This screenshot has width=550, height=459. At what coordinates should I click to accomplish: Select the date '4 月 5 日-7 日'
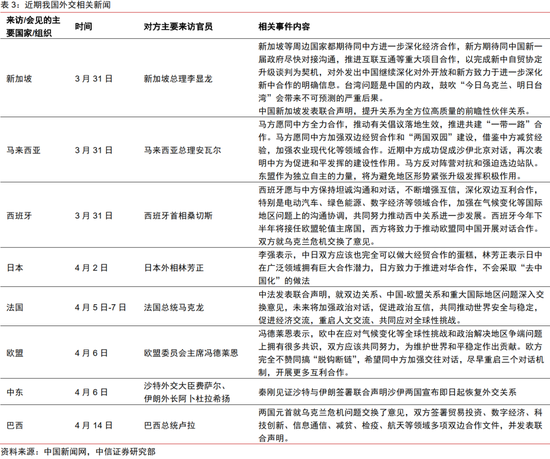(100, 308)
